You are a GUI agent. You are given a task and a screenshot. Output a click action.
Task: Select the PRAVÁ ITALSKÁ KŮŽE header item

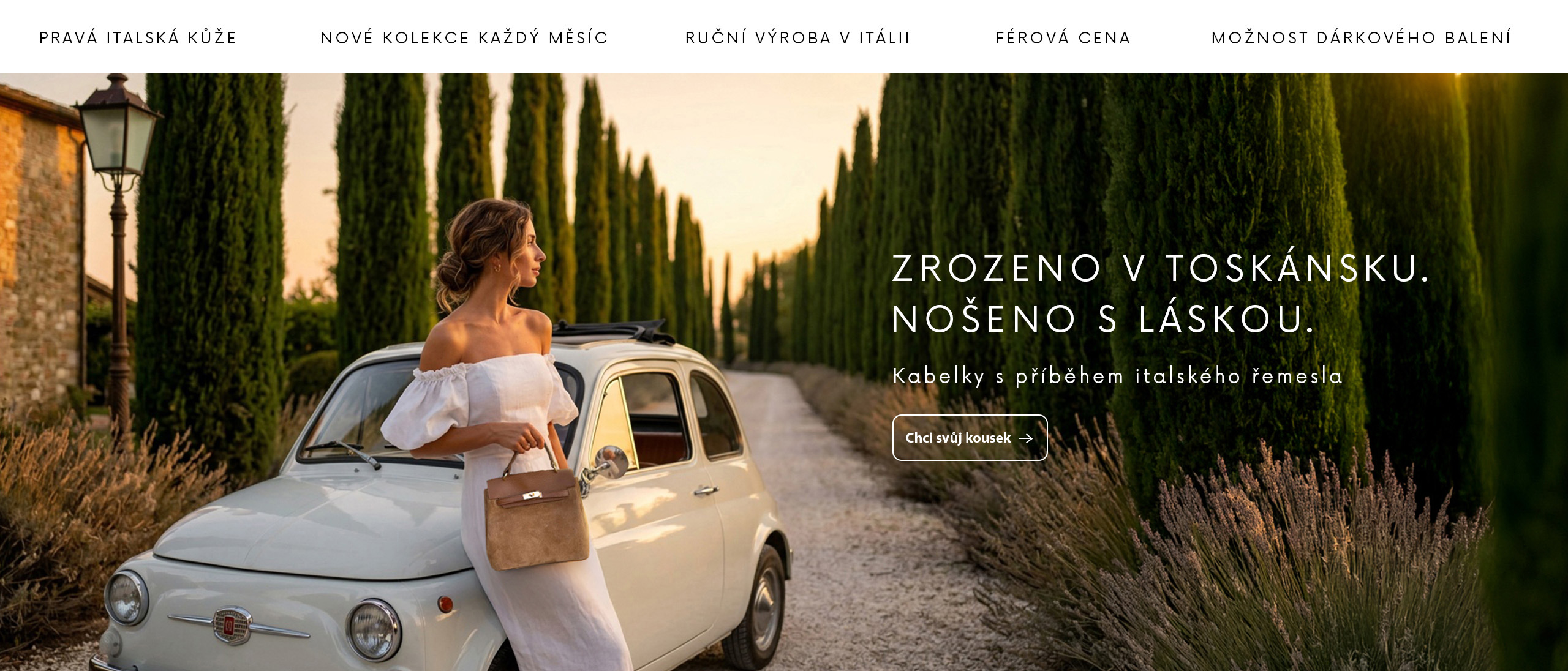(138, 38)
